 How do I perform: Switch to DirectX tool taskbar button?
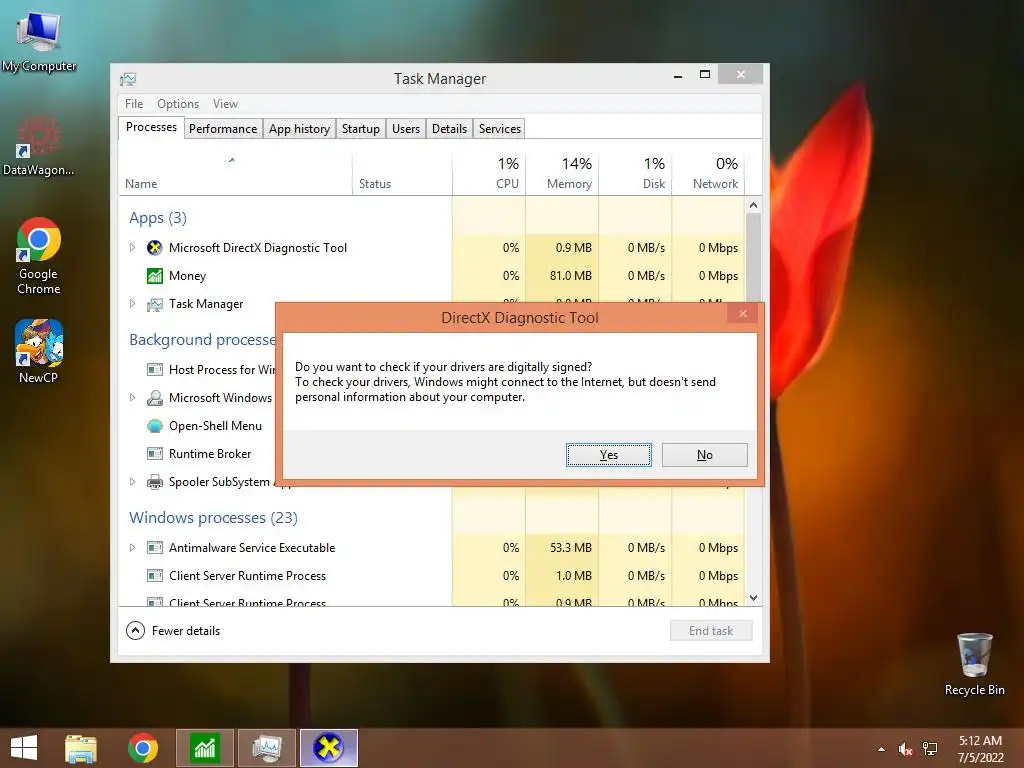328,748
